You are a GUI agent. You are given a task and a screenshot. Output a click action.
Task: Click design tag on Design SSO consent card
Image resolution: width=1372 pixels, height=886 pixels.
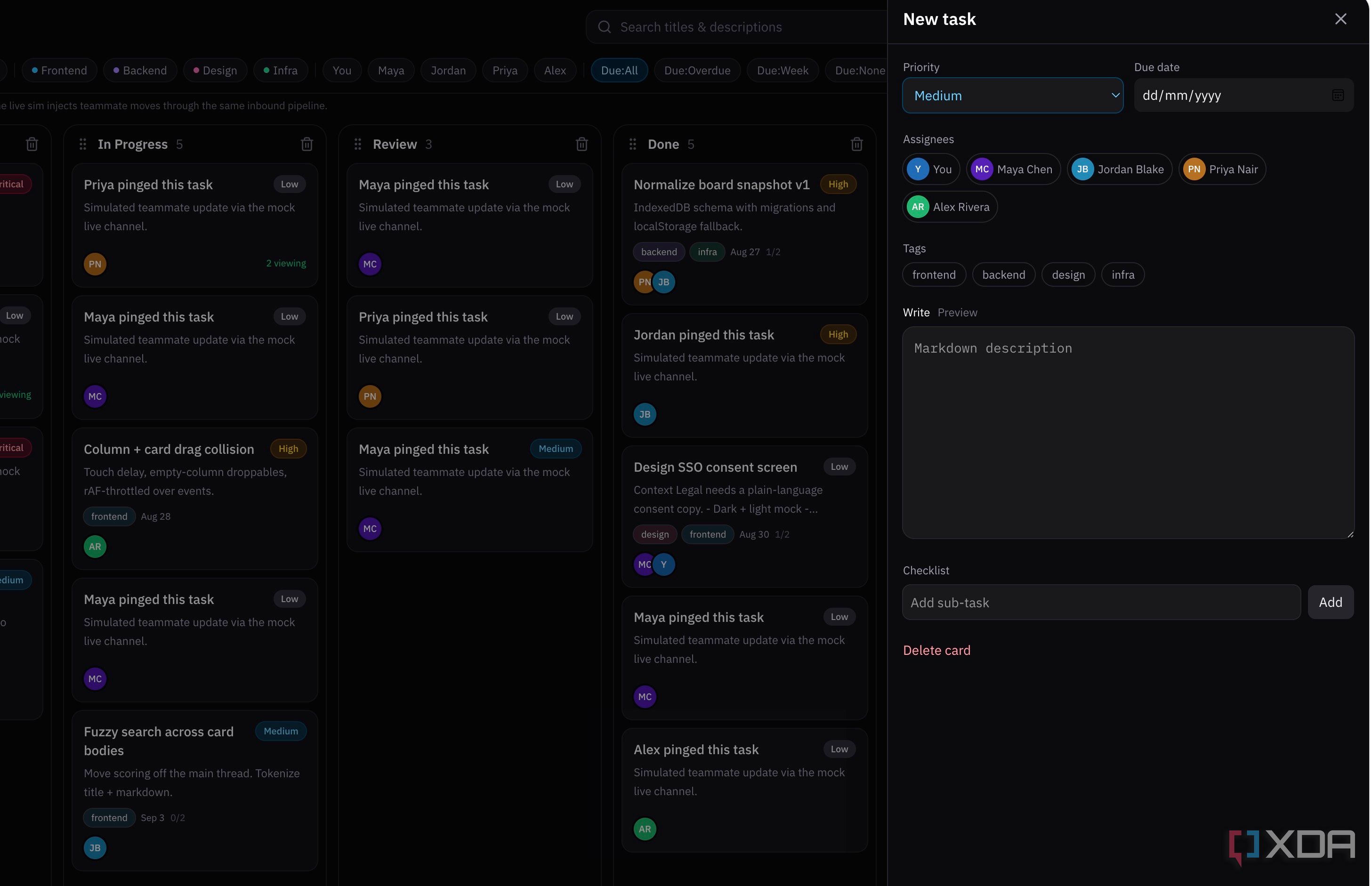[654, 534]
